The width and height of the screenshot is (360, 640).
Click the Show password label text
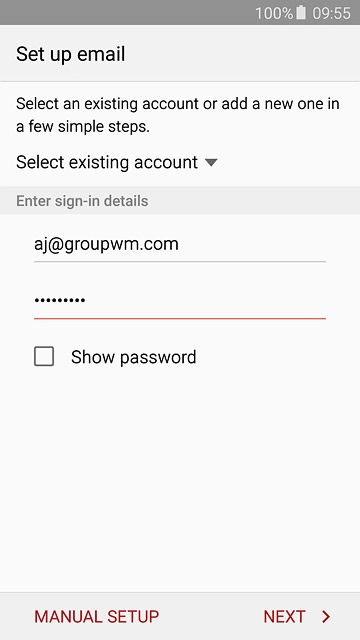click(x=133, y=357)
